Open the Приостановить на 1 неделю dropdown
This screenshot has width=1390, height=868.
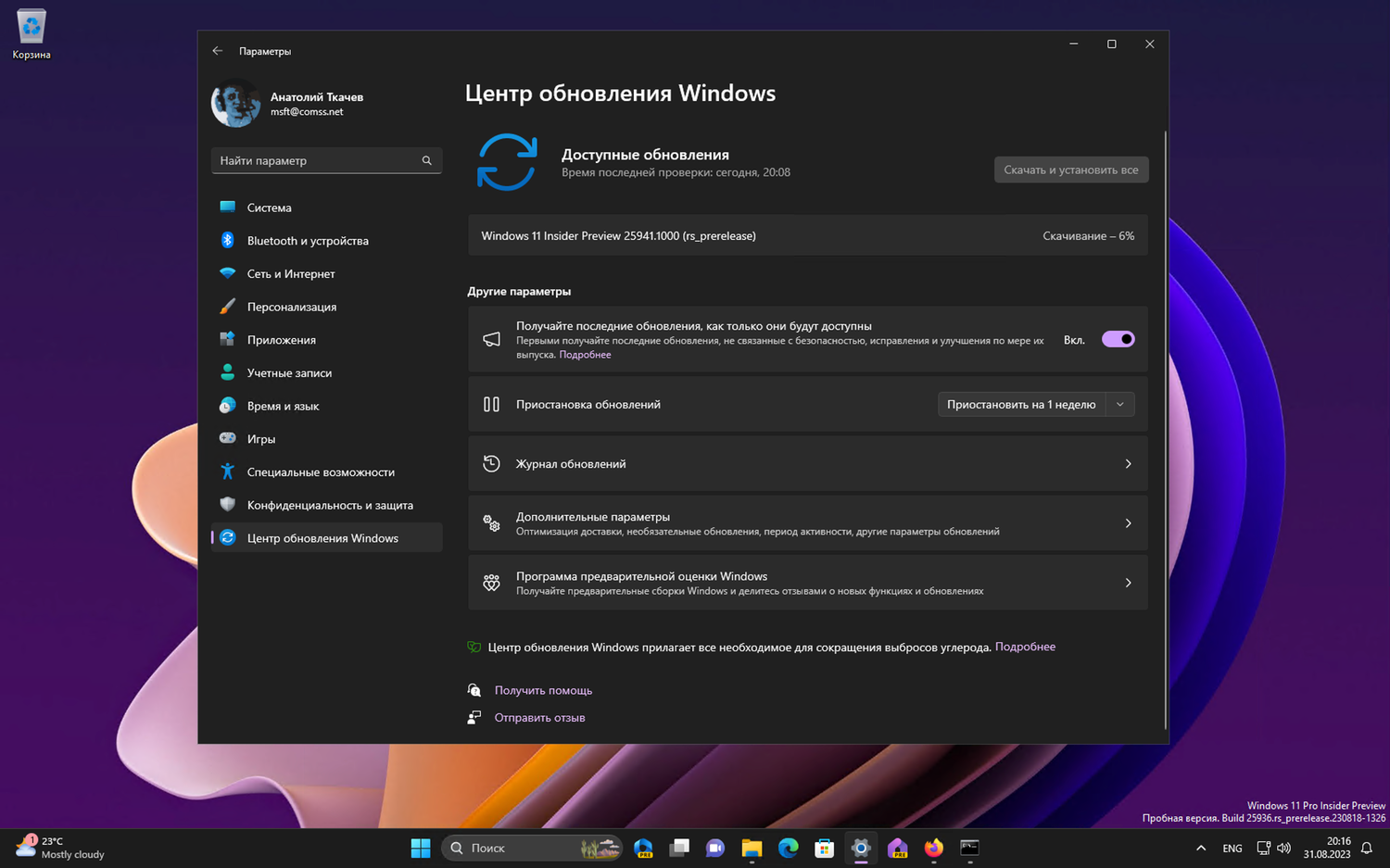pos(1120,404)
